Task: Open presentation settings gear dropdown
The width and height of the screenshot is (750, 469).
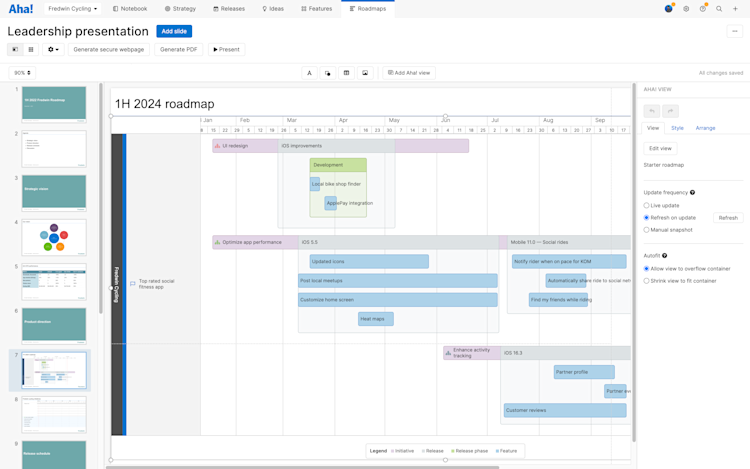Action: (x=53, y=49)
